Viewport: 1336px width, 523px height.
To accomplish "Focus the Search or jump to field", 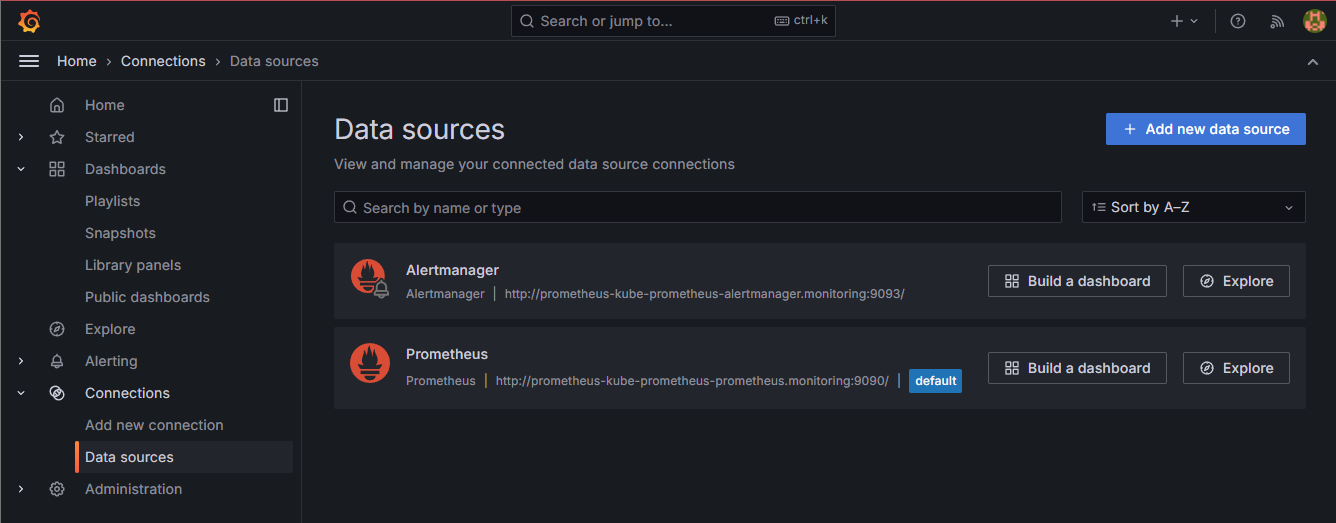I will click(673, 21).
